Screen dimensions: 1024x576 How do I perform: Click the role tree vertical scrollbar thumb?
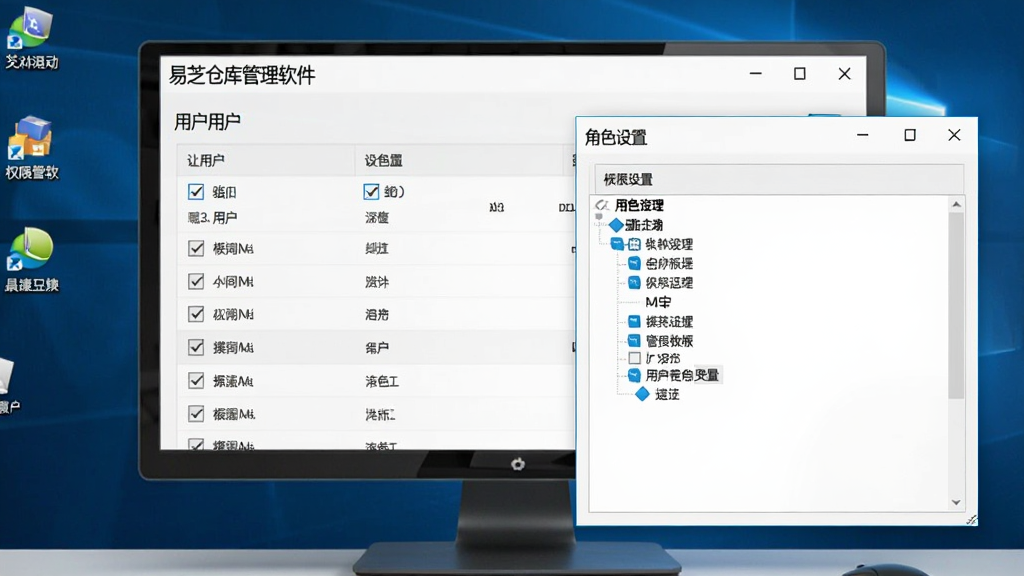pos(956,305)
